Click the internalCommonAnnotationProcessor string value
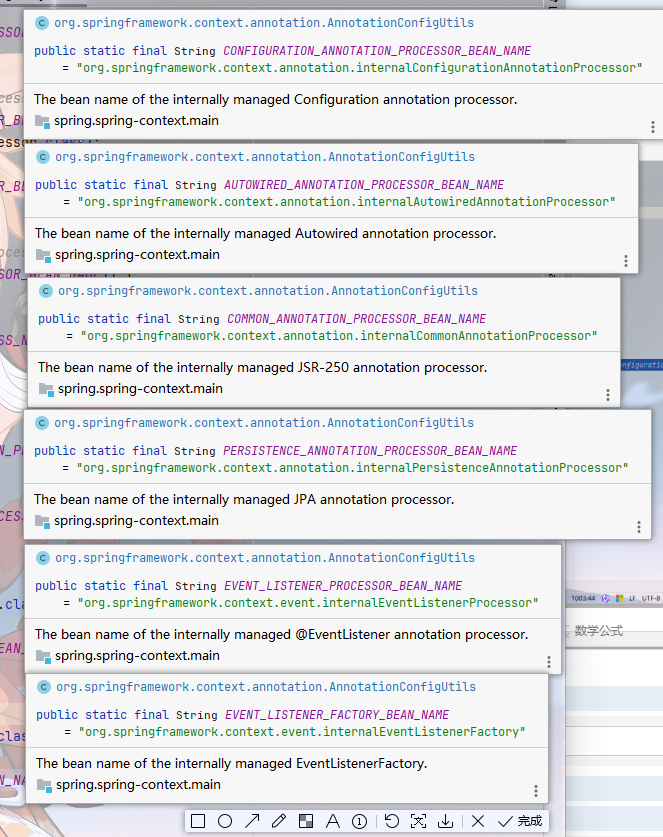Image resolution: width=663 pixels, height=837 pixels. pos(339,336)
